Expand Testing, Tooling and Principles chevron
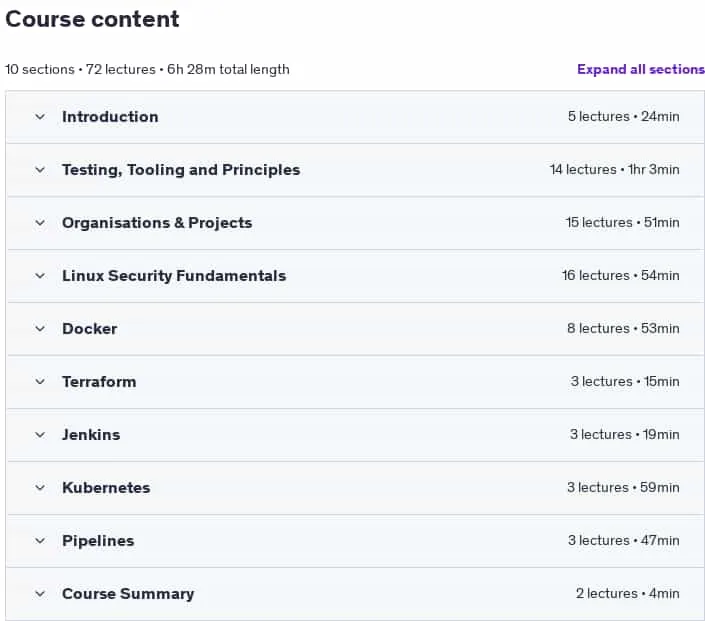The width and height of the screenshot is (705, 621). click(x=40, y=170)
